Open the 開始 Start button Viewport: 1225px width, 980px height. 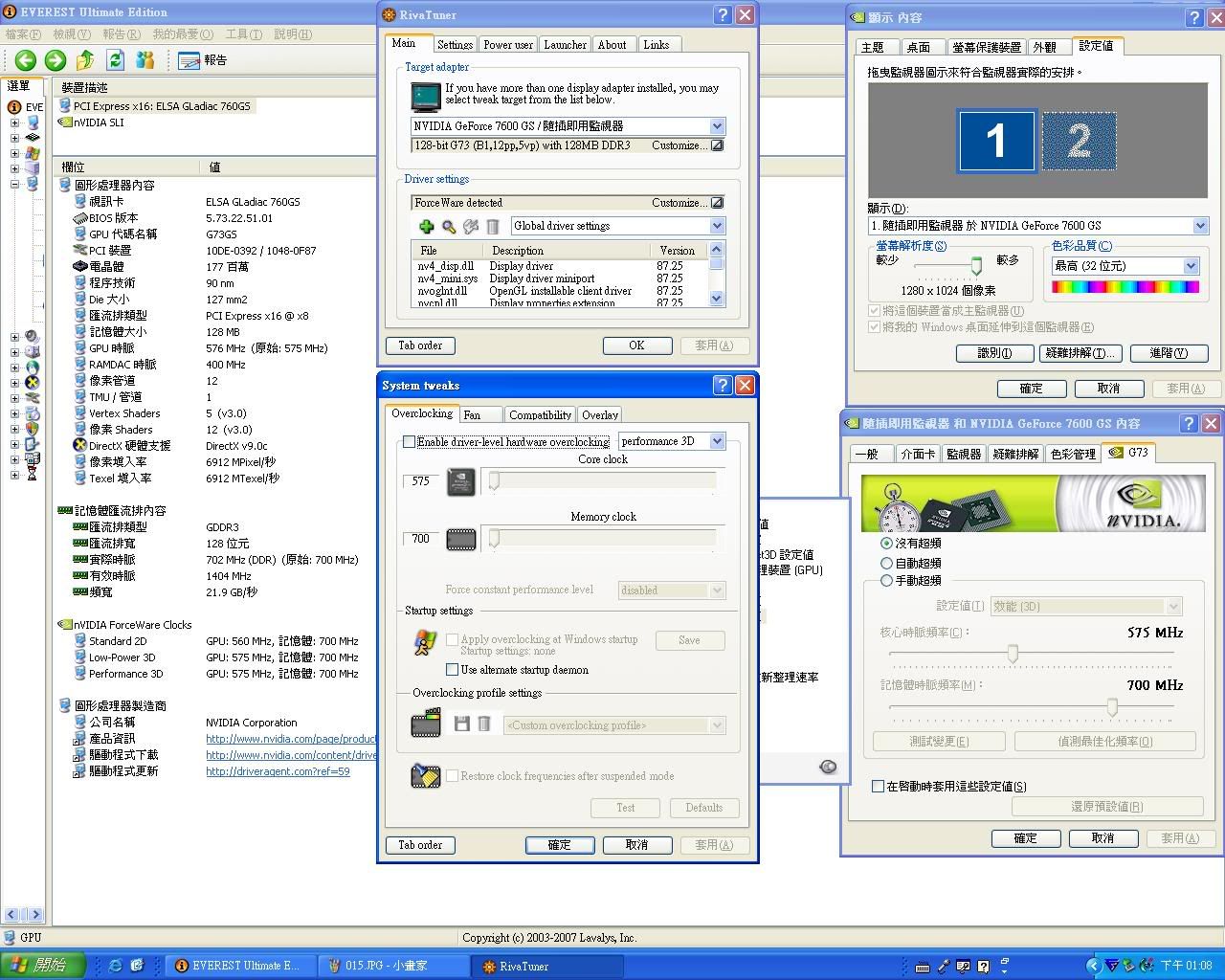[42, 966]
